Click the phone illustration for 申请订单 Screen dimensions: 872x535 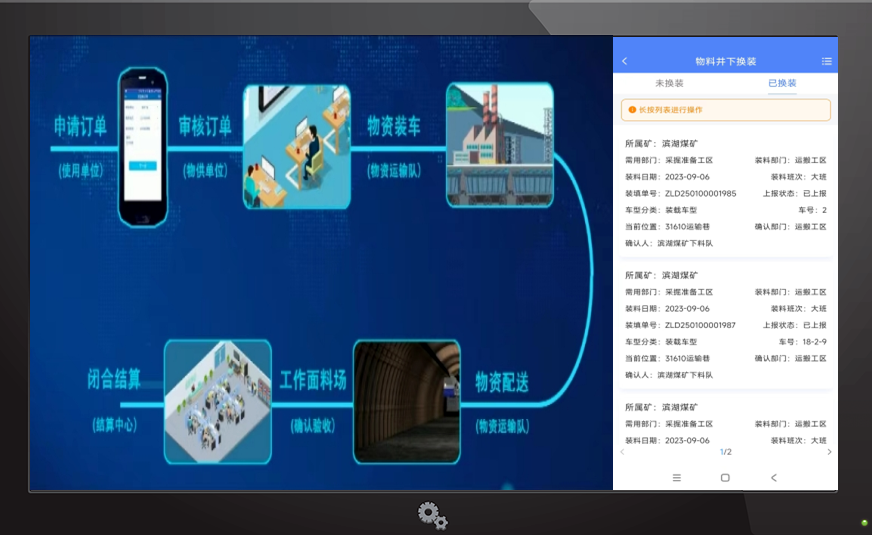[x=143, y=147]
